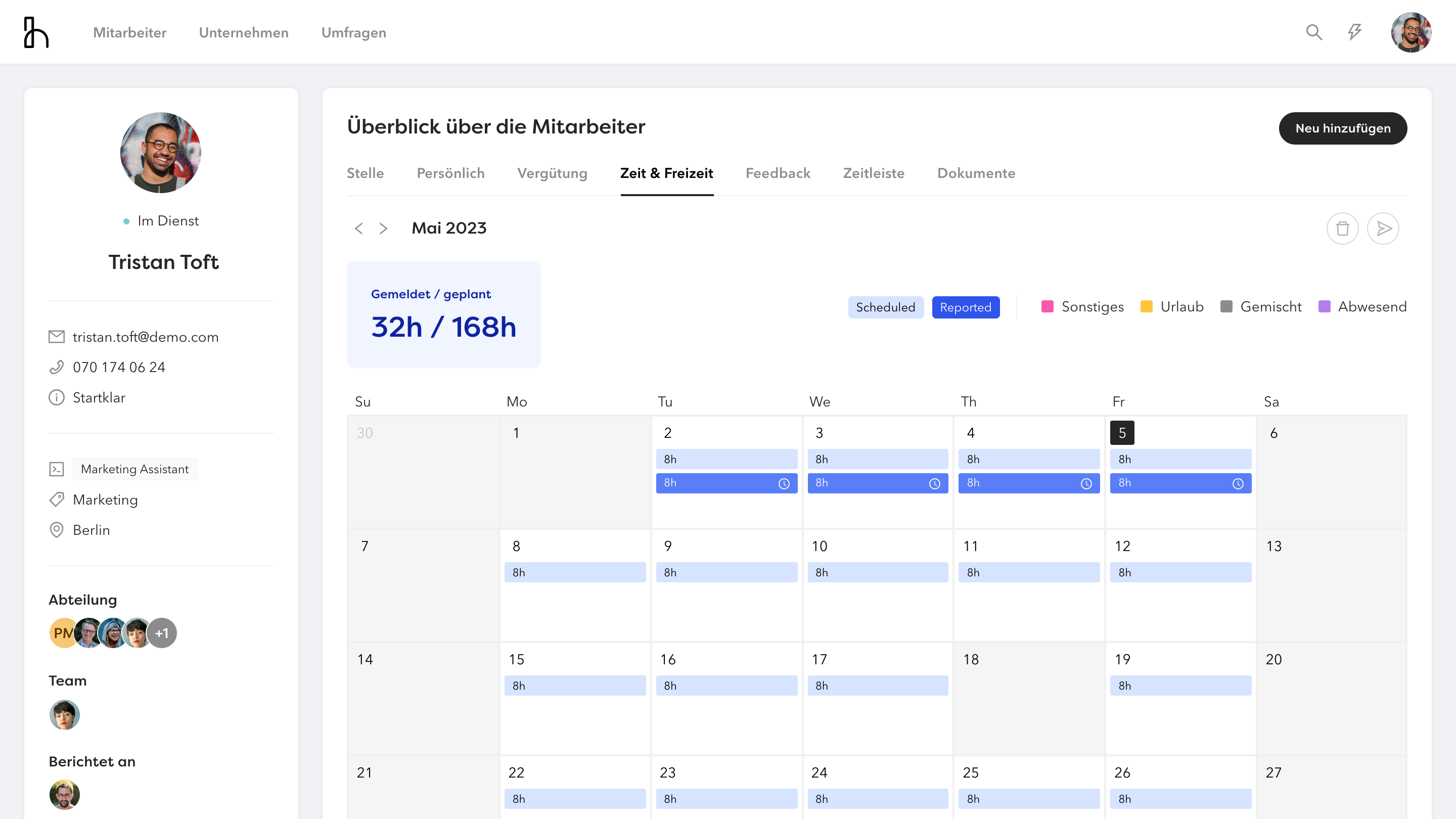Click clock icon on May 4 entry
This screenshot has width=1456, height=819.
coord(1086,483)
